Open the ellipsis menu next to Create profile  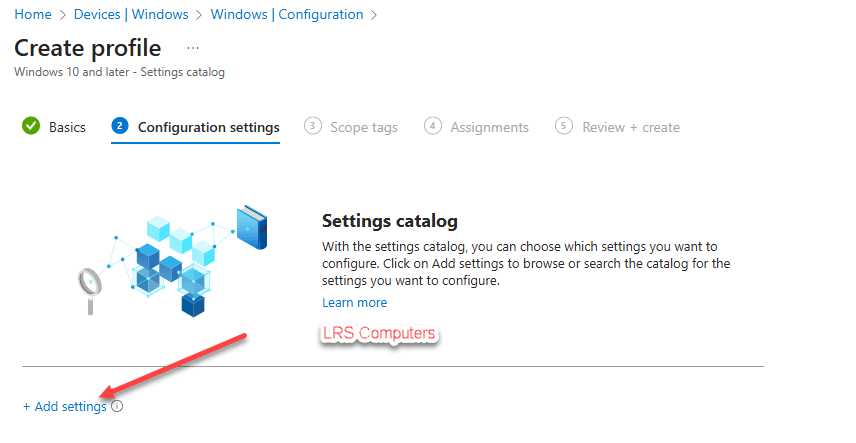pyautogui.click(x=193, y=48)
